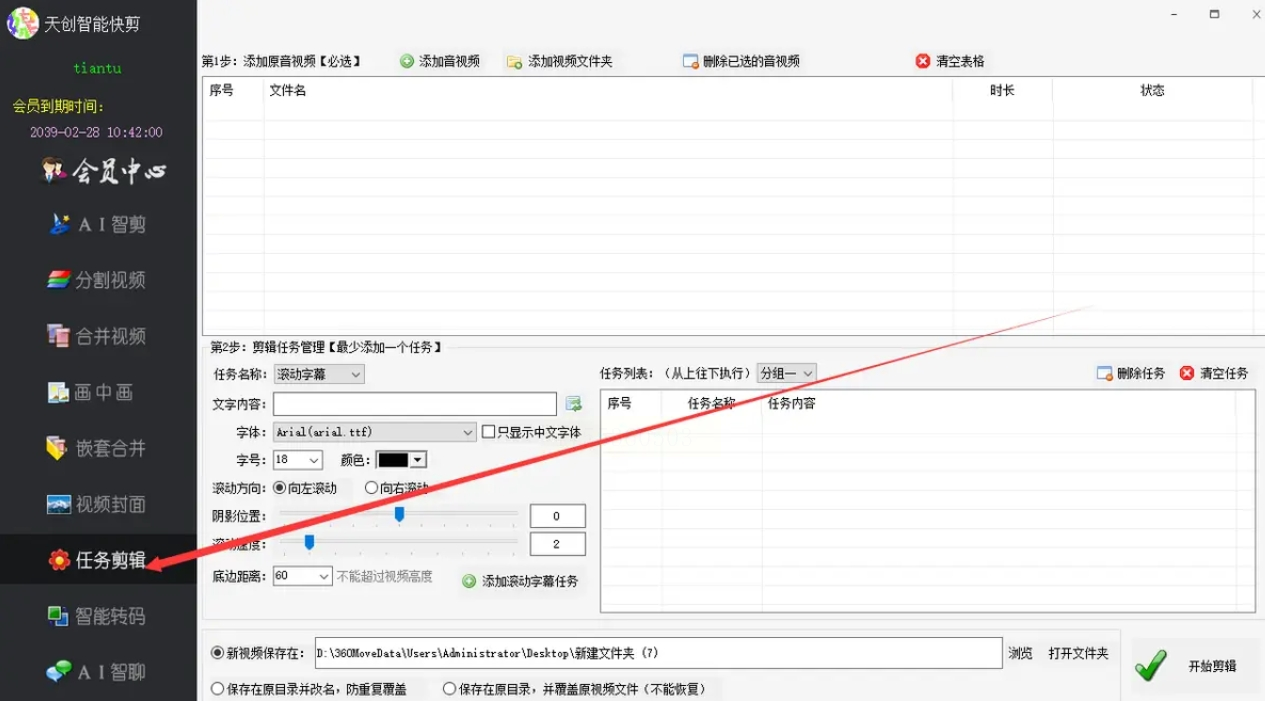
Task: Click 打开文件夹 link
Action: tap(1078, 653)
